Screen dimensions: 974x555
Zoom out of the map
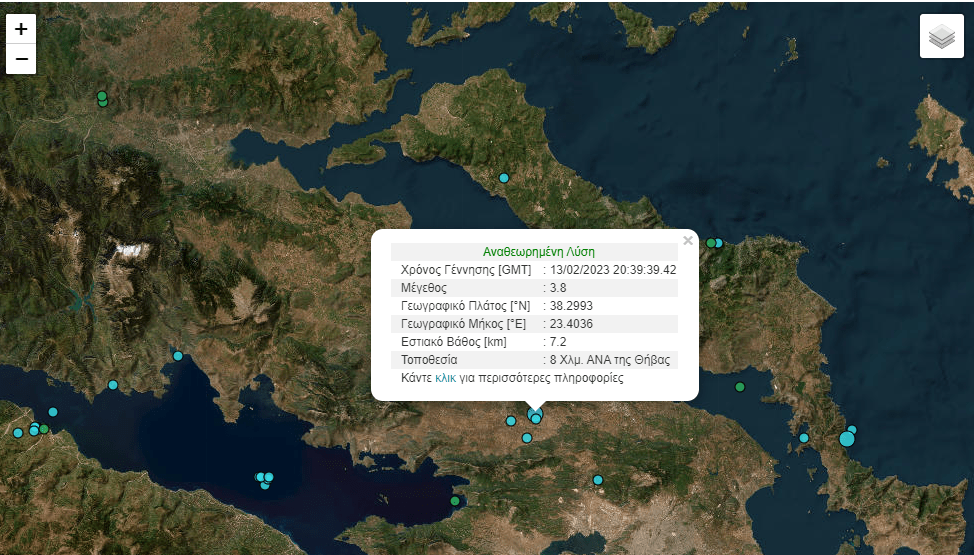coord(21,60)
